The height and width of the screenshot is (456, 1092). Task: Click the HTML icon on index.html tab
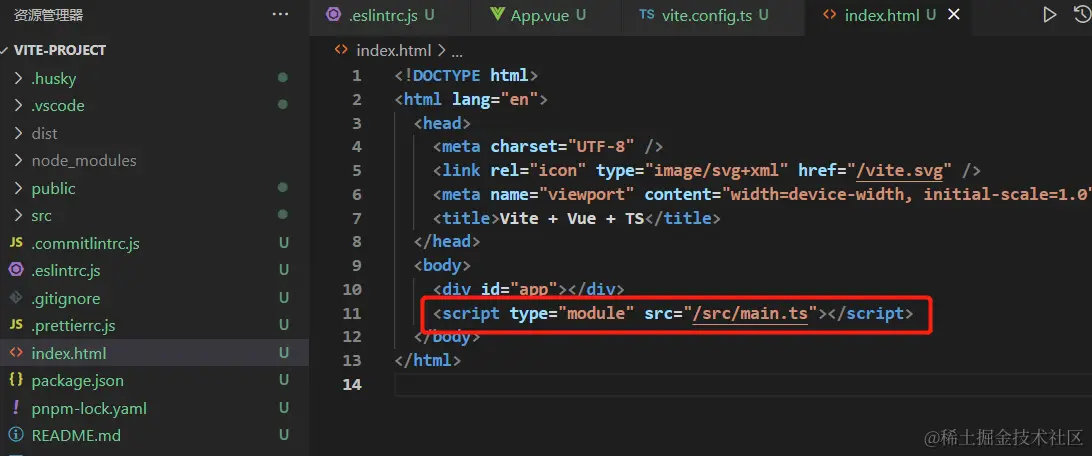click(x=829, y=15)
